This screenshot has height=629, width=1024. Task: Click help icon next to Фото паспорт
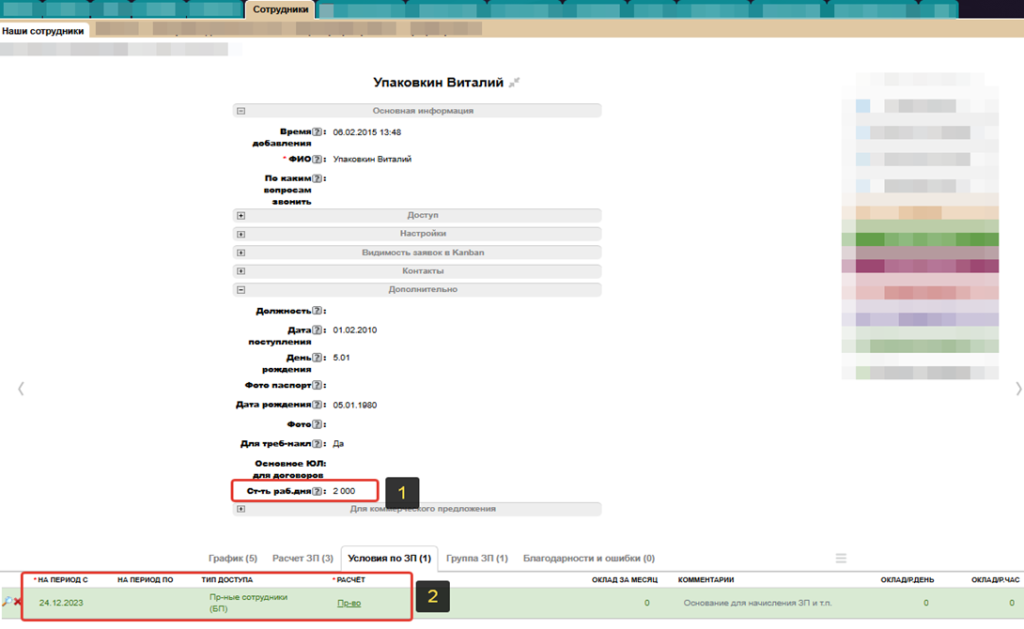point(317,385)
